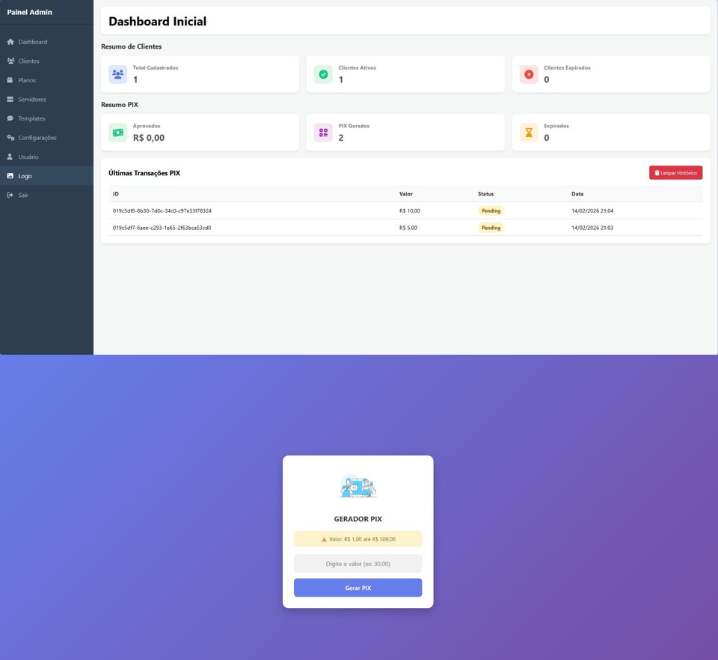Click the Total Cadastrados users icon
Image resolution: width=718 pixels, height=660 pixels.
pyautogui.click(x=118, y=74)
